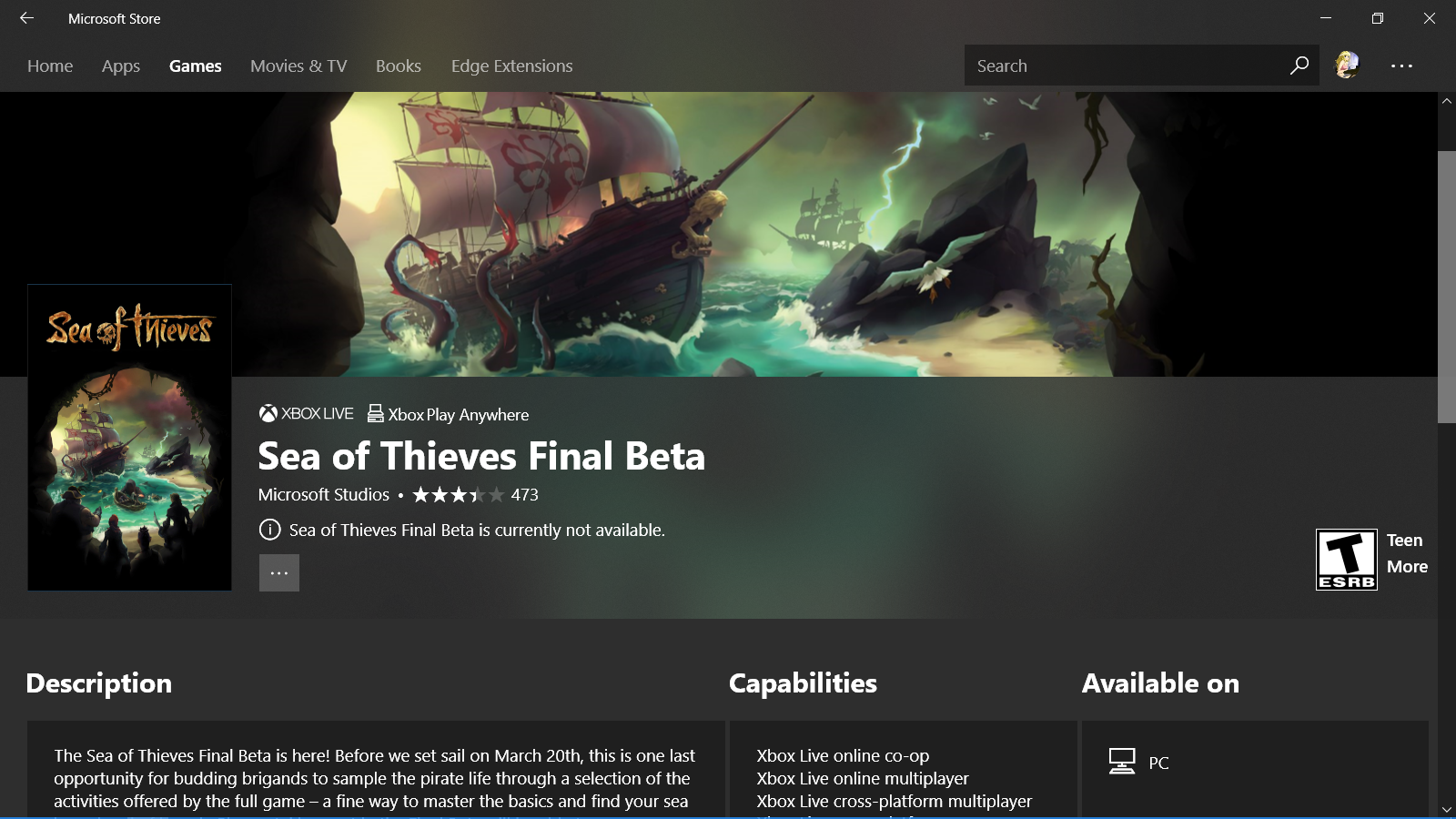Screen dimensions: 1456x819
Task: Click the star rating with 473 reviews
Action: click(475, 494)
